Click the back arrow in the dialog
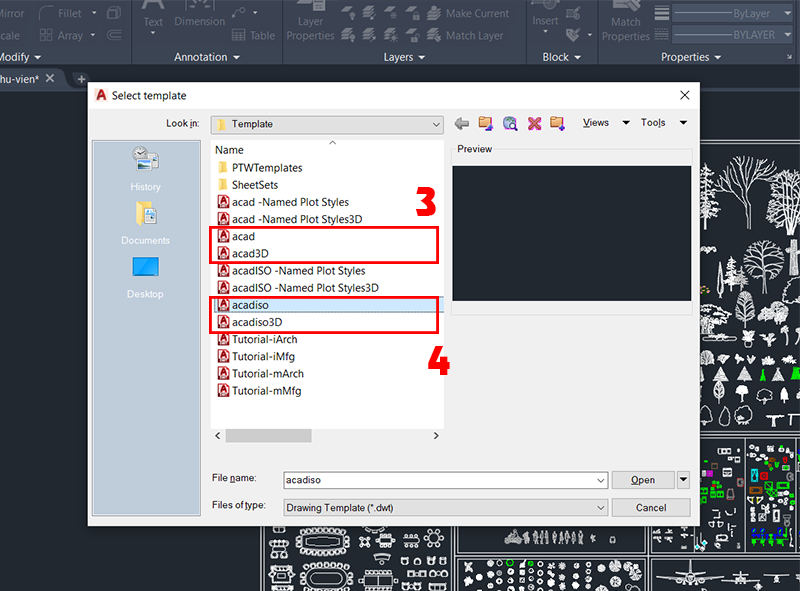Viewport: 800px width, 591px height. (460, 123)
